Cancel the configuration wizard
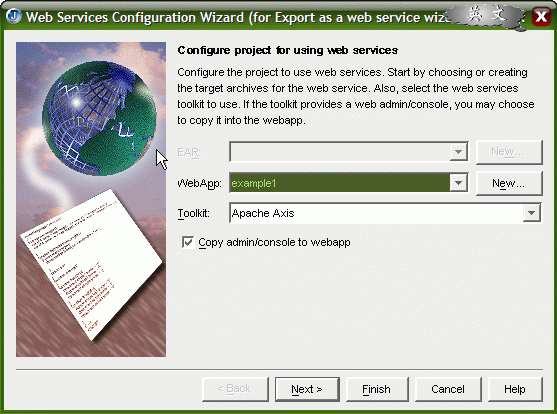 pyautogui.click(x=448, y=389)
